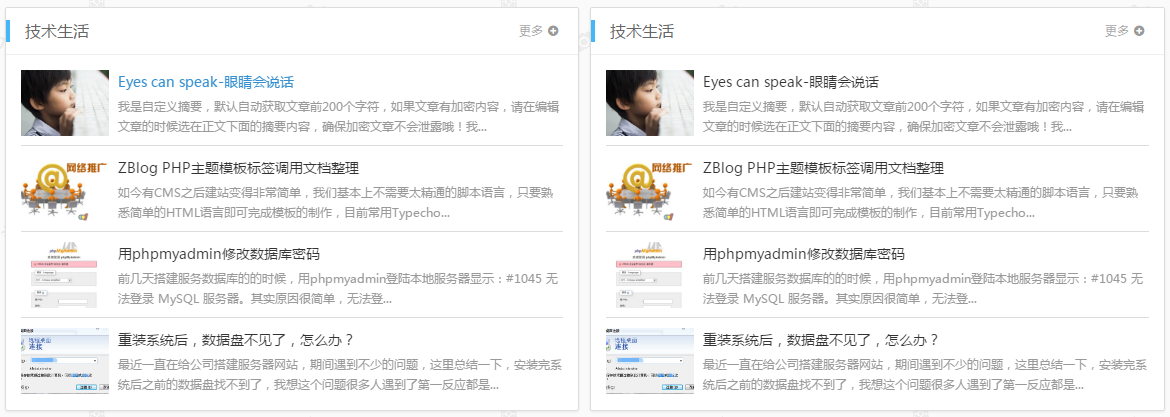Select the 网络推广 thumbnail image in right panel

650,189
